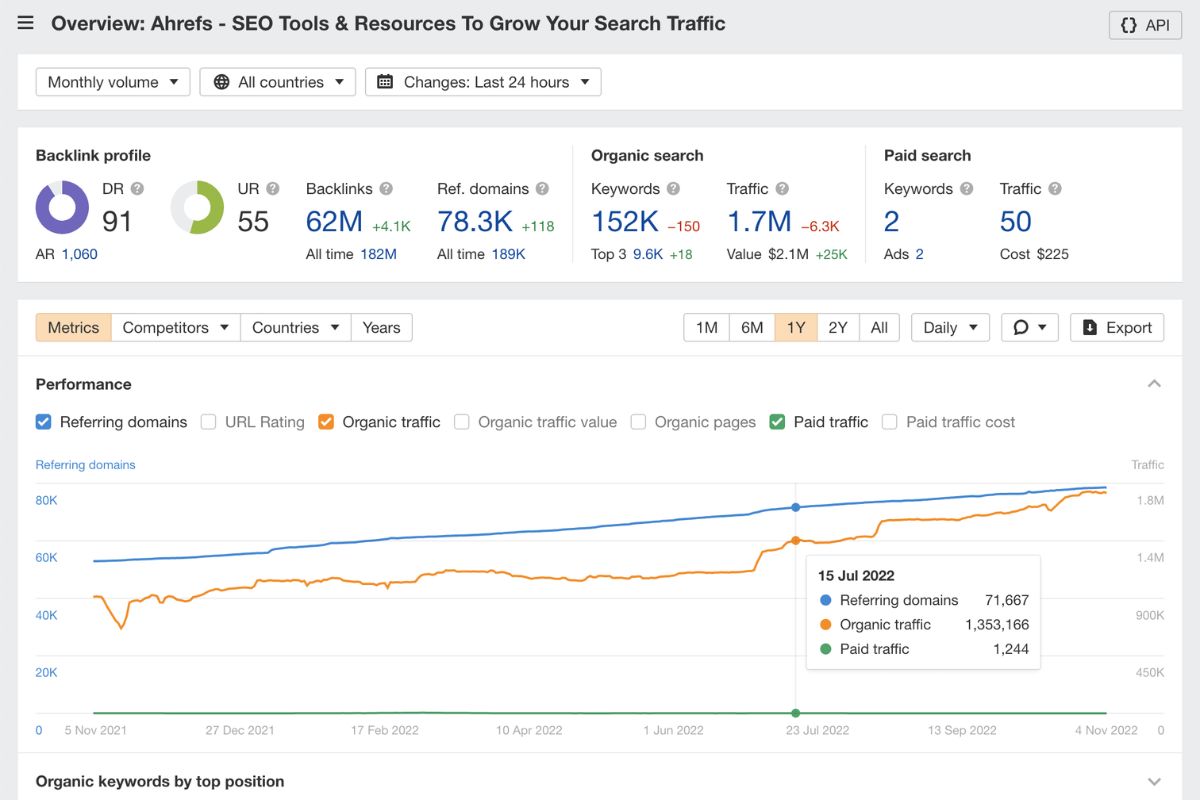The width and height of the screenshot is (1200, 800).
Task: Open the Countries tab dropdown
Action: (x=296, y=327)
